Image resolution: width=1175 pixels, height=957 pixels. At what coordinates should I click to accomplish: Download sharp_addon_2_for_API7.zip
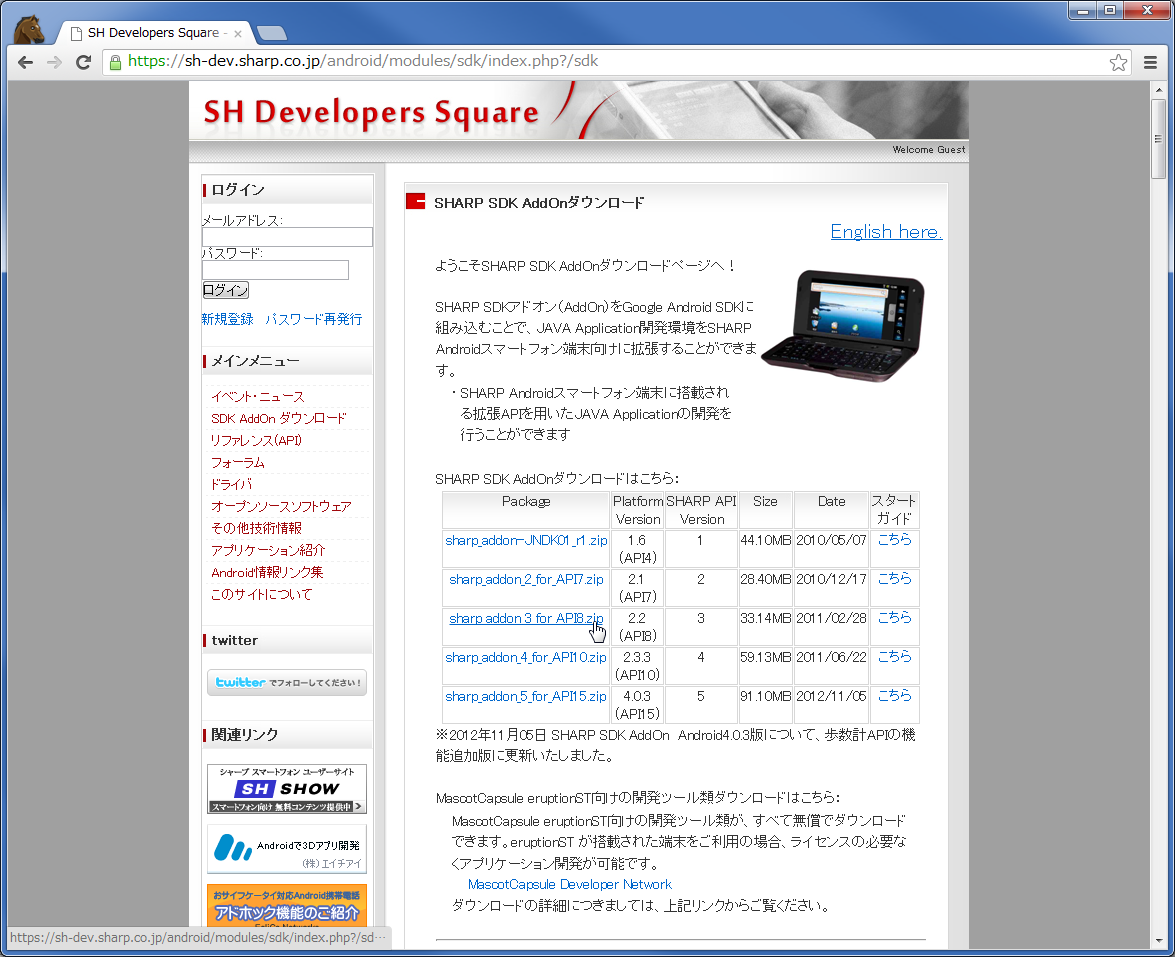(526, 579)
